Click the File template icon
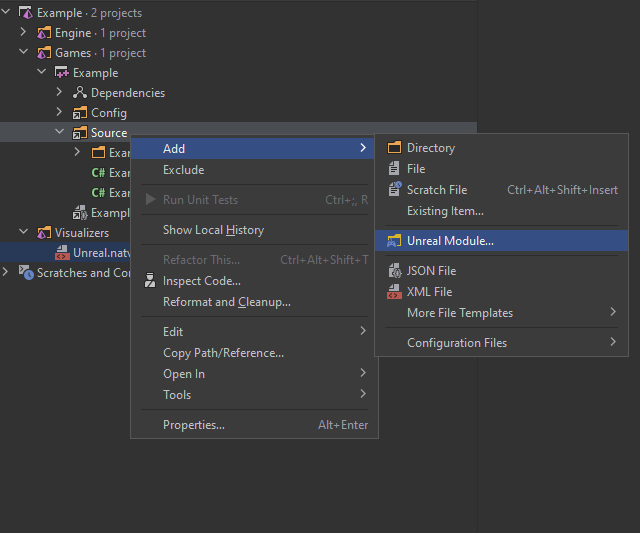The image size is (640, 533). (394, 169)
